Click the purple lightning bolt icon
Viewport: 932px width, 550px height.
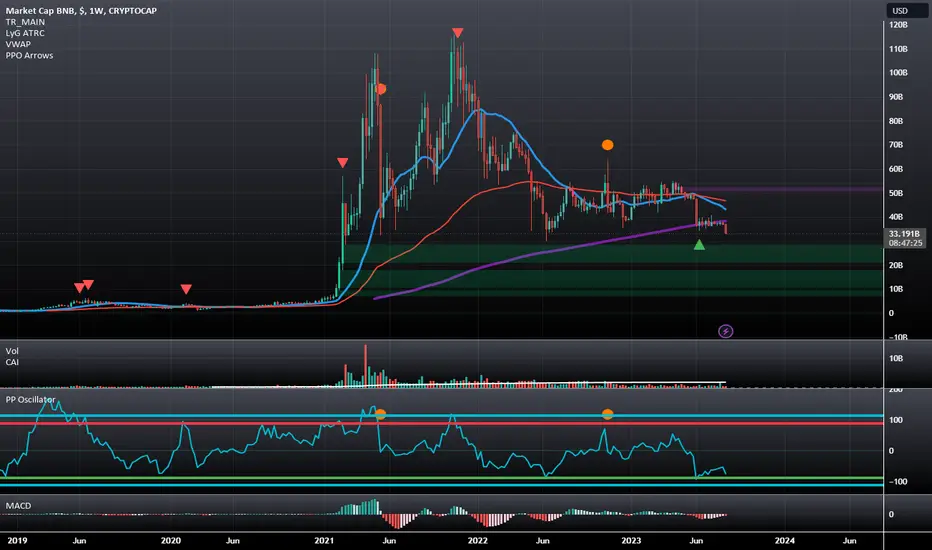point(725,331)
